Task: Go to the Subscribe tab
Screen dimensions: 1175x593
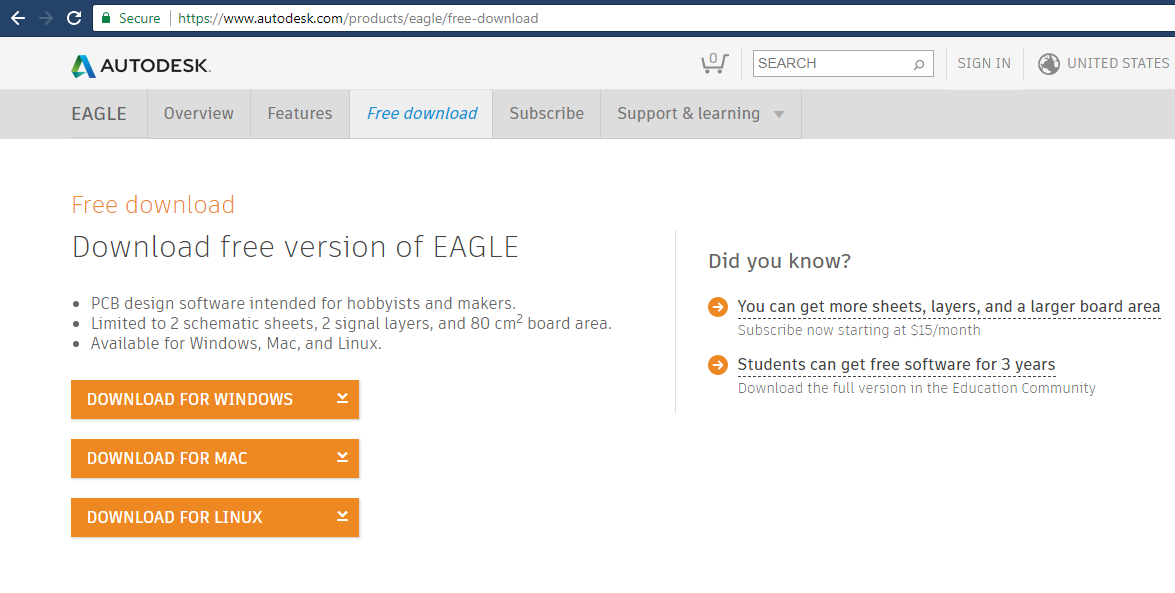Action: (546, 114)
